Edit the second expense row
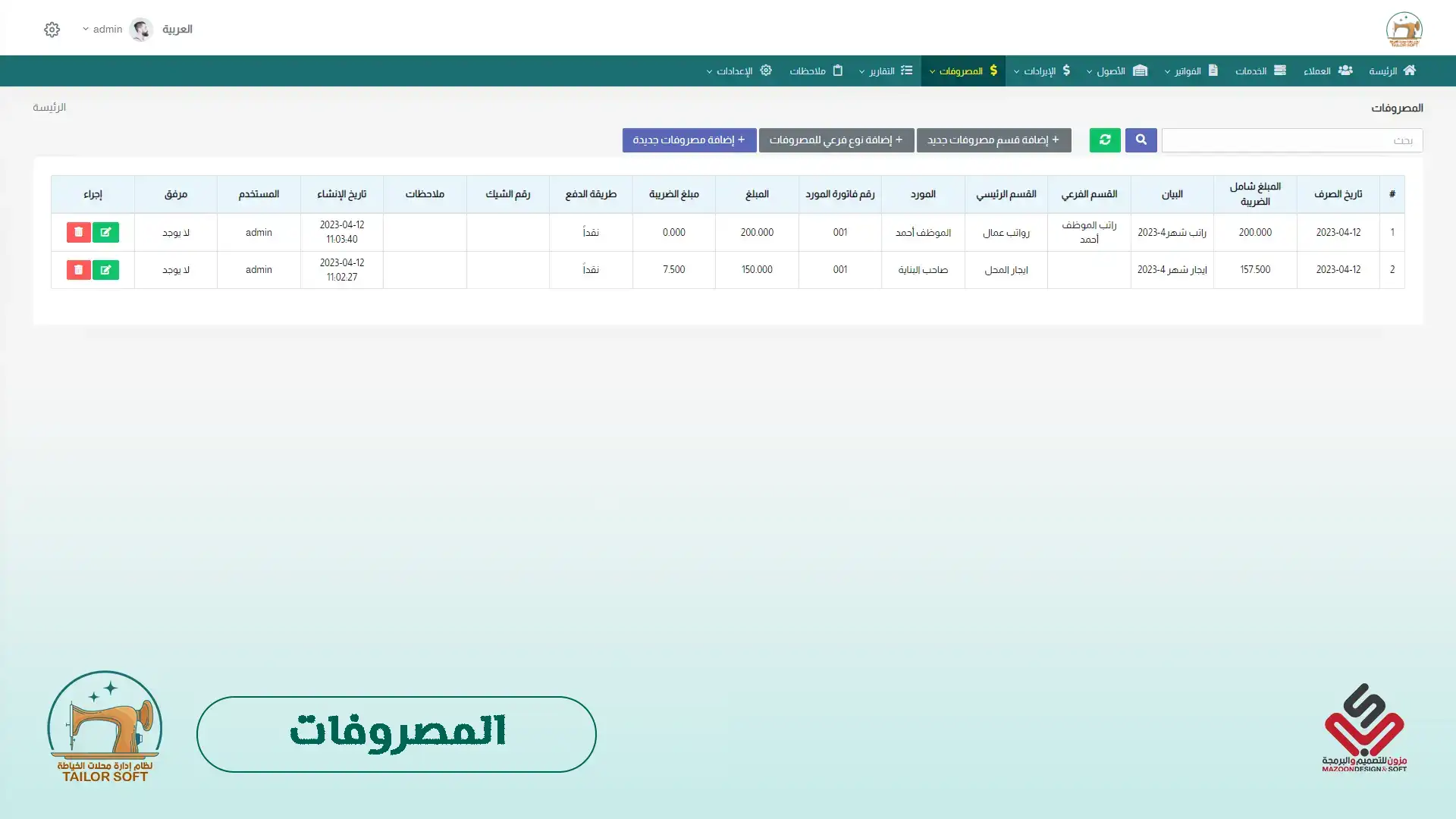The image size is (1456, 819). pyautogui.click(x=105, y=270)
